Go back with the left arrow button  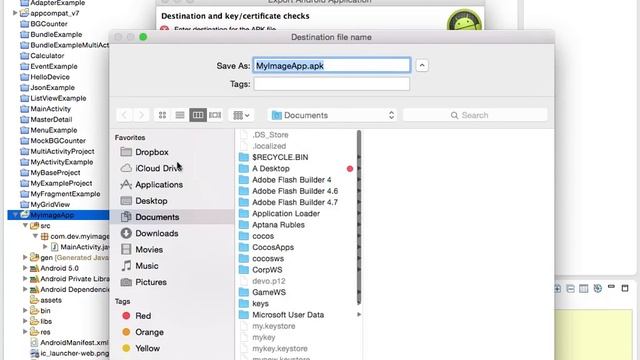point(124,115)
